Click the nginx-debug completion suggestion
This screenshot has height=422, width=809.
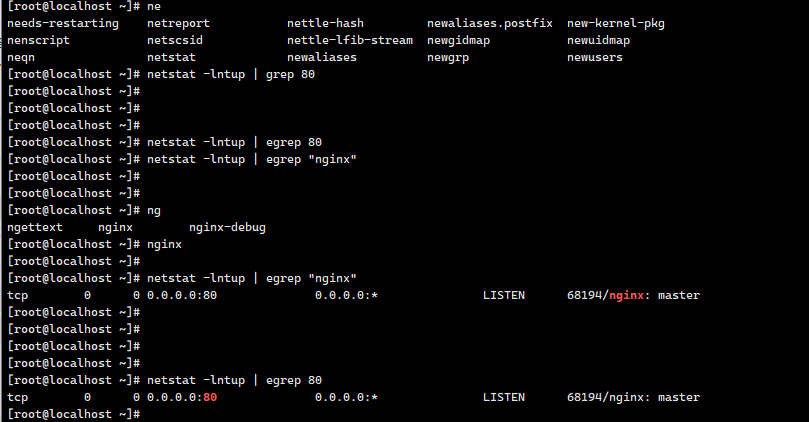[x=227, y=227]
